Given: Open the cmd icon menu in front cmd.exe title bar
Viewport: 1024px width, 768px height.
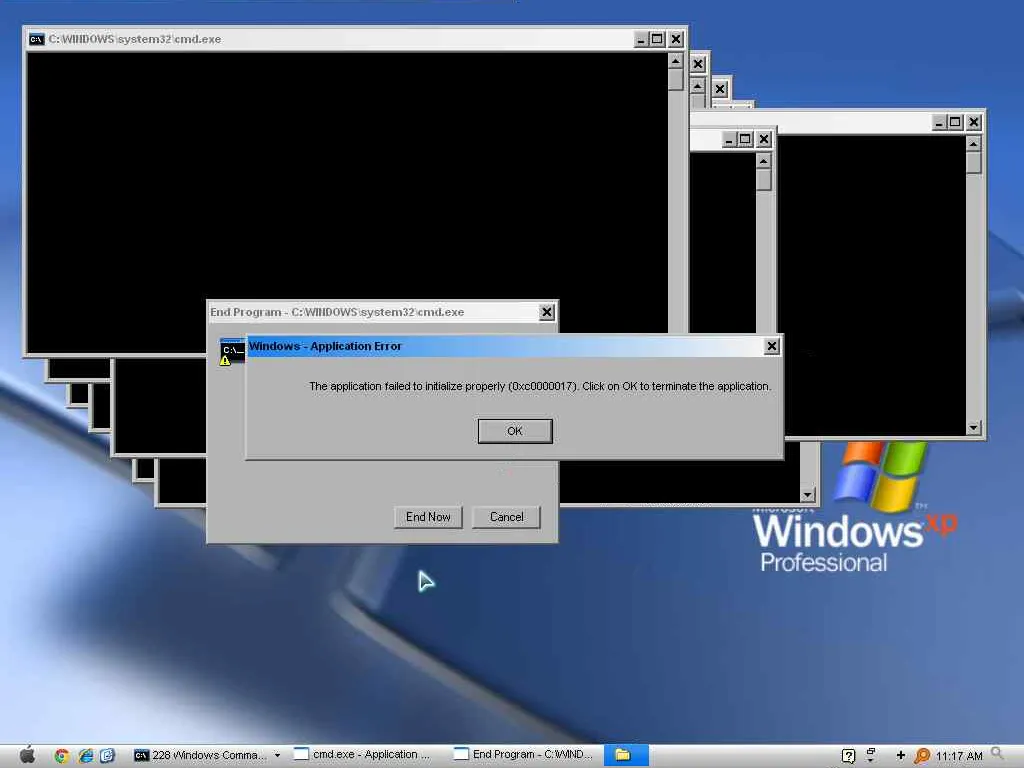Looking at the screenshot, I should click(x=37, y=39).
